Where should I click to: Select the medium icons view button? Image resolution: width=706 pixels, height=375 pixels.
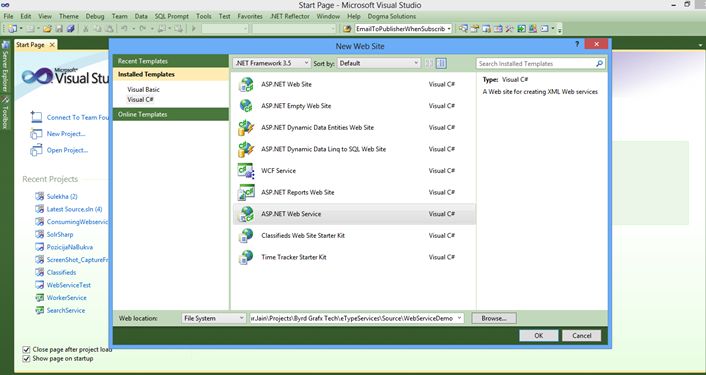click(x=442, y=63)
